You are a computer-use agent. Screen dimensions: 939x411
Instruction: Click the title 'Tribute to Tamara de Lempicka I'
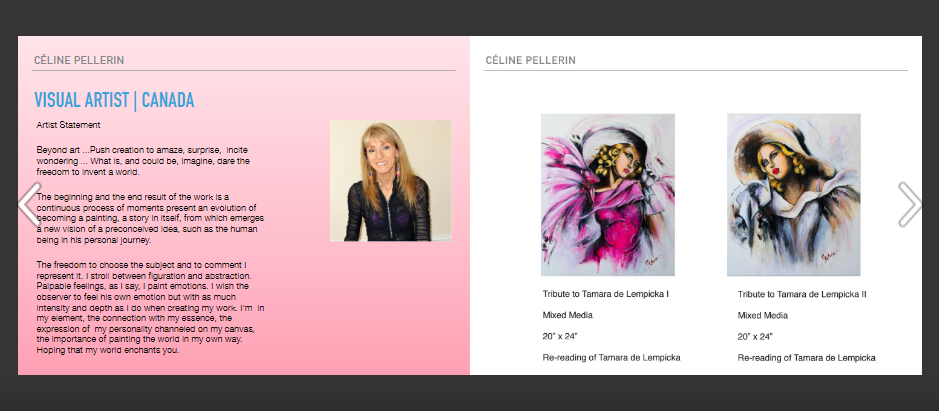[x=605, y=294]
